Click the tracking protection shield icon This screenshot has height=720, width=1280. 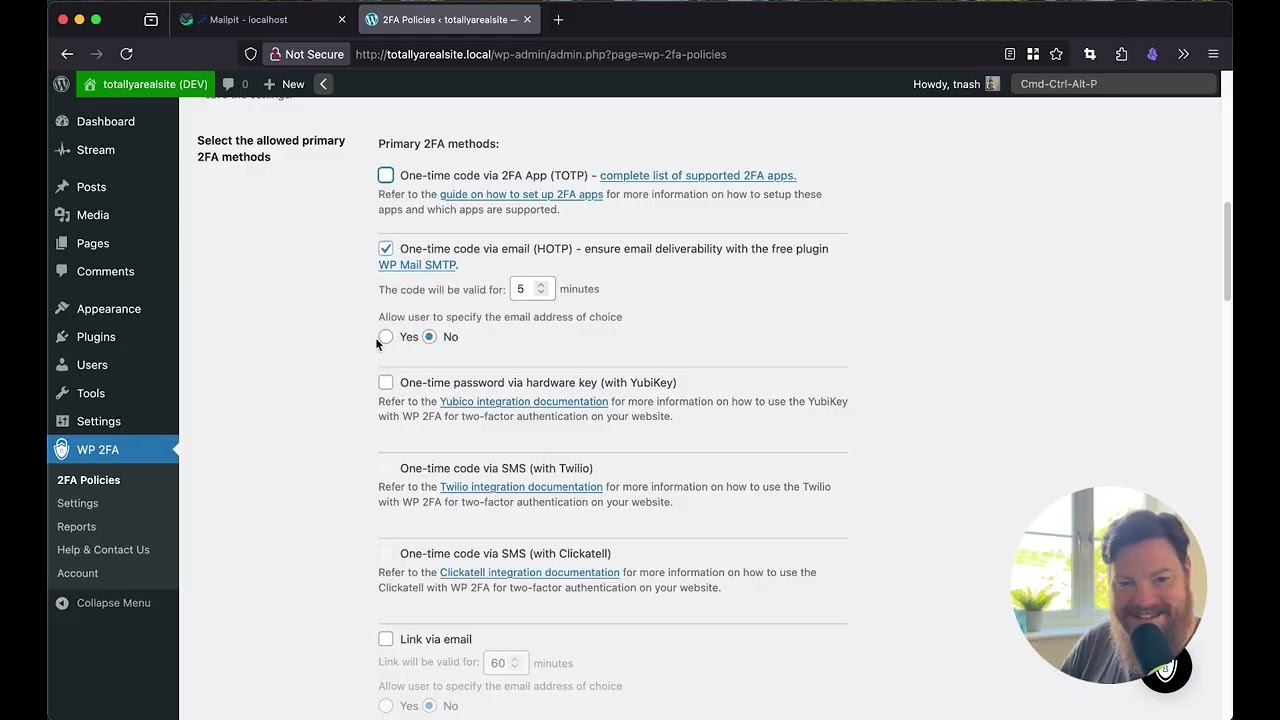(x=251, y=54)
